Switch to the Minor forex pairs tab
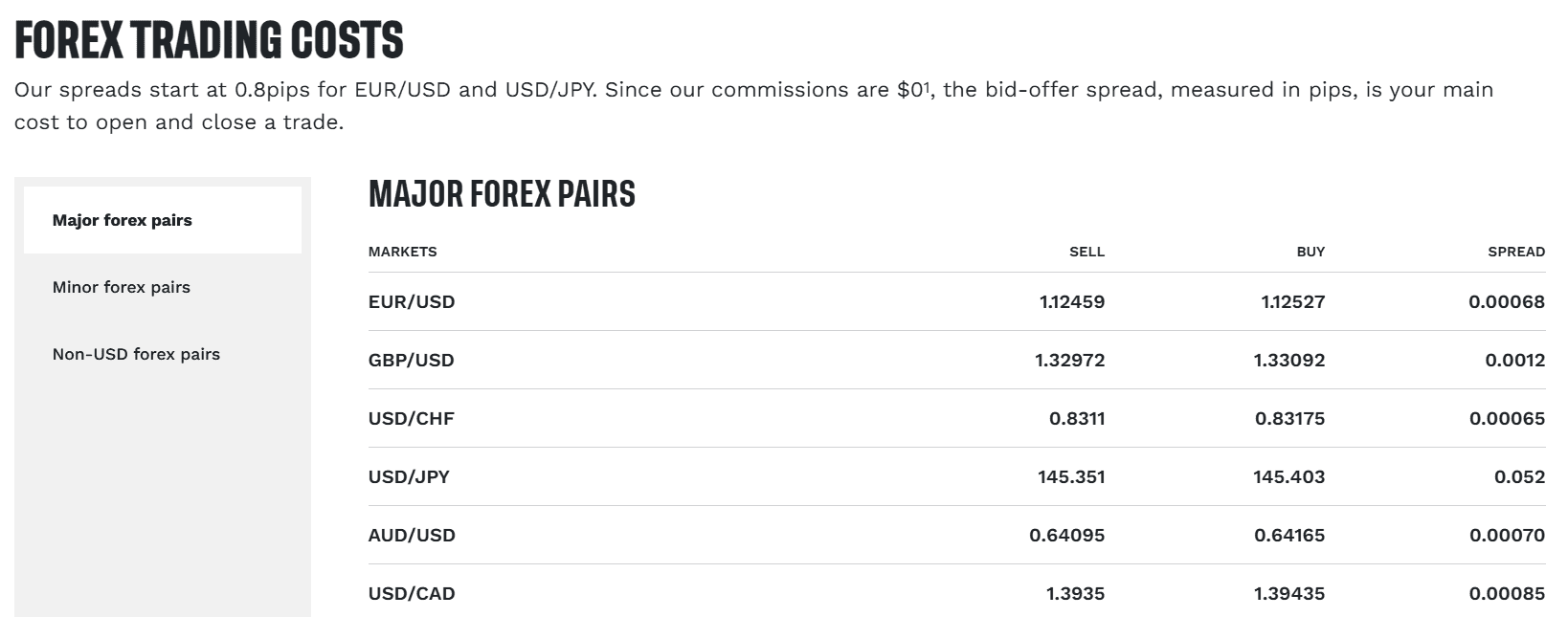The image size is (1568, 617). click(122, 287)
